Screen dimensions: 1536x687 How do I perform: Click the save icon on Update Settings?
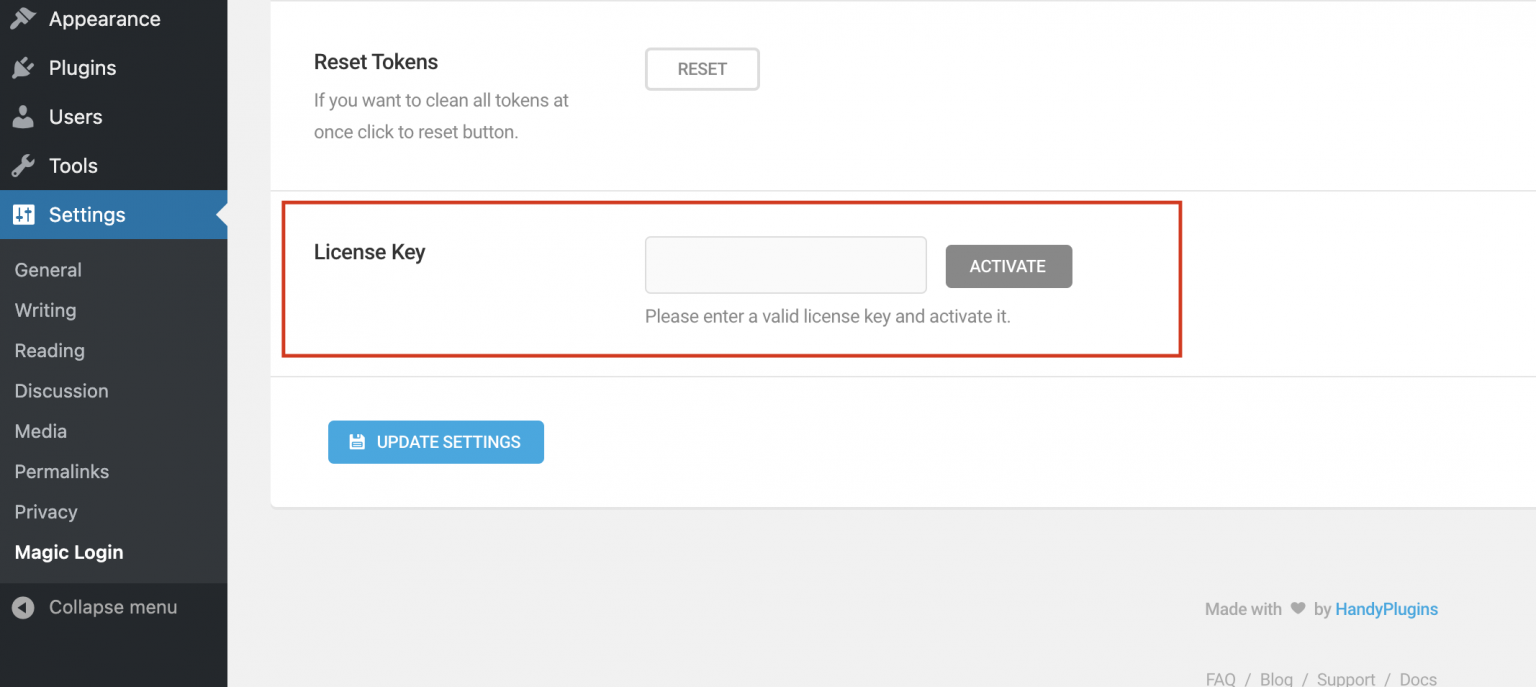[358, 441]
